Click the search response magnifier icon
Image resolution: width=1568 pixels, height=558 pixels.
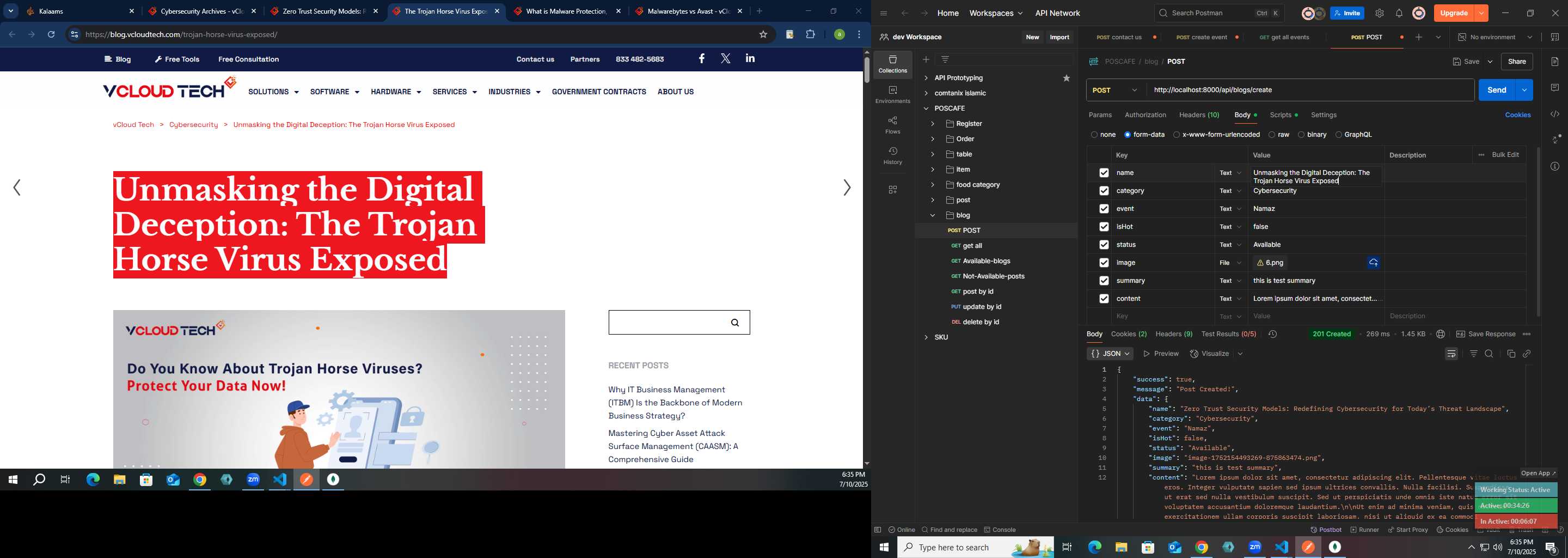pyautogui.click(x=1489, y=354)
